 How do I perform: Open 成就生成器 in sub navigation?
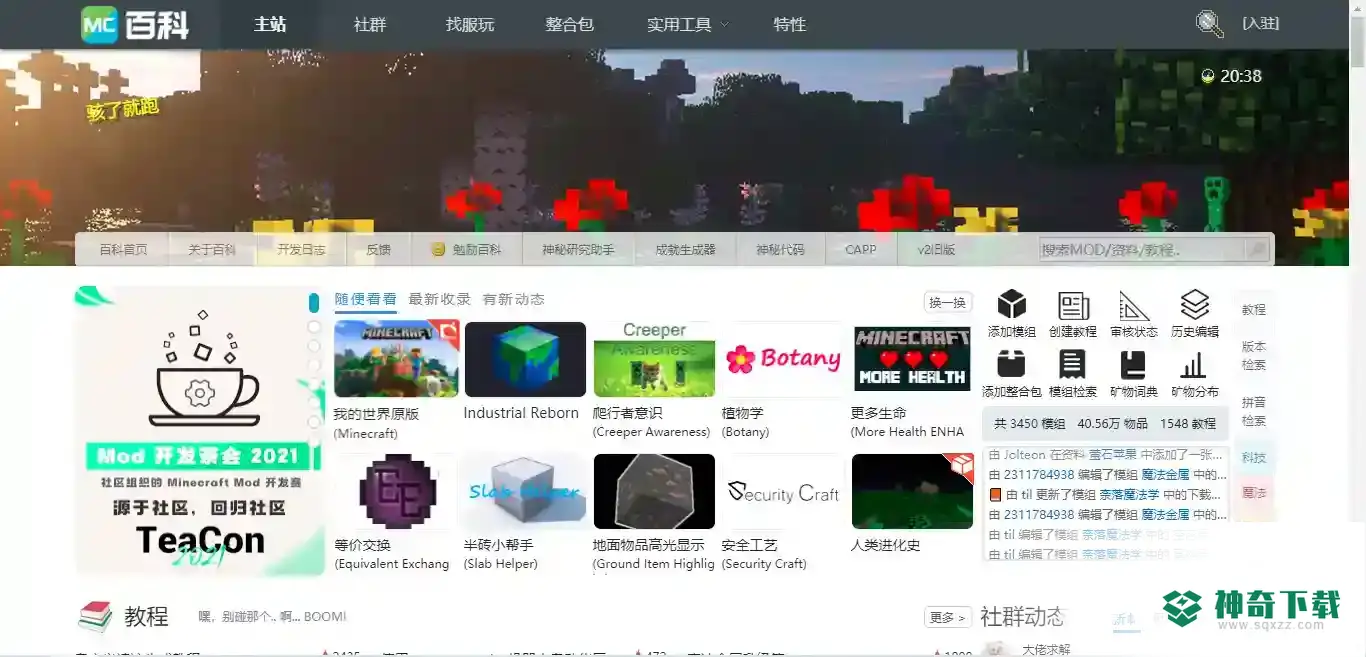(x=685, y=250)
